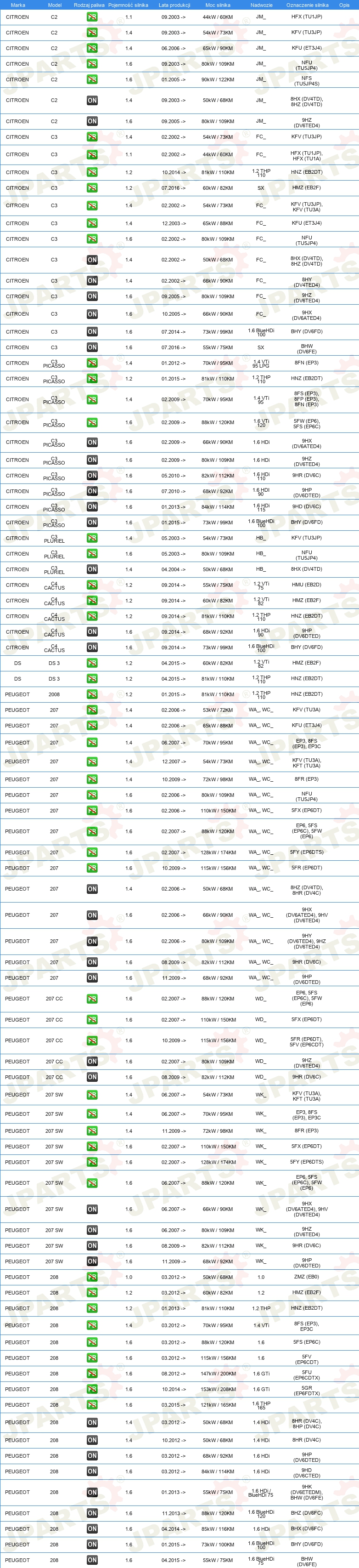Click diesel ON icon in 207 CC 9HZ row
This screenshot has width=359, height=1568.
tap(92, 1062)
